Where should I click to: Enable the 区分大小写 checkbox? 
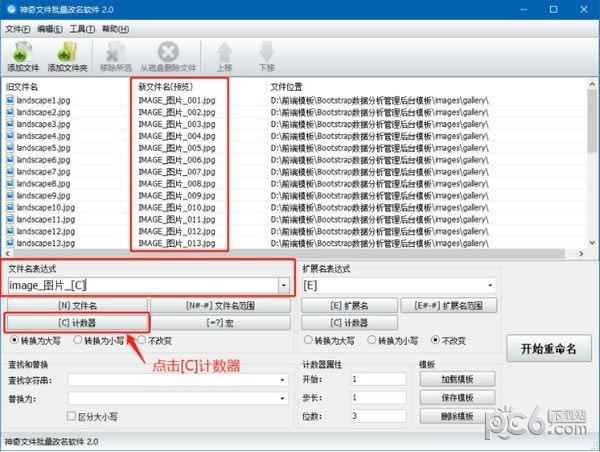71,416
